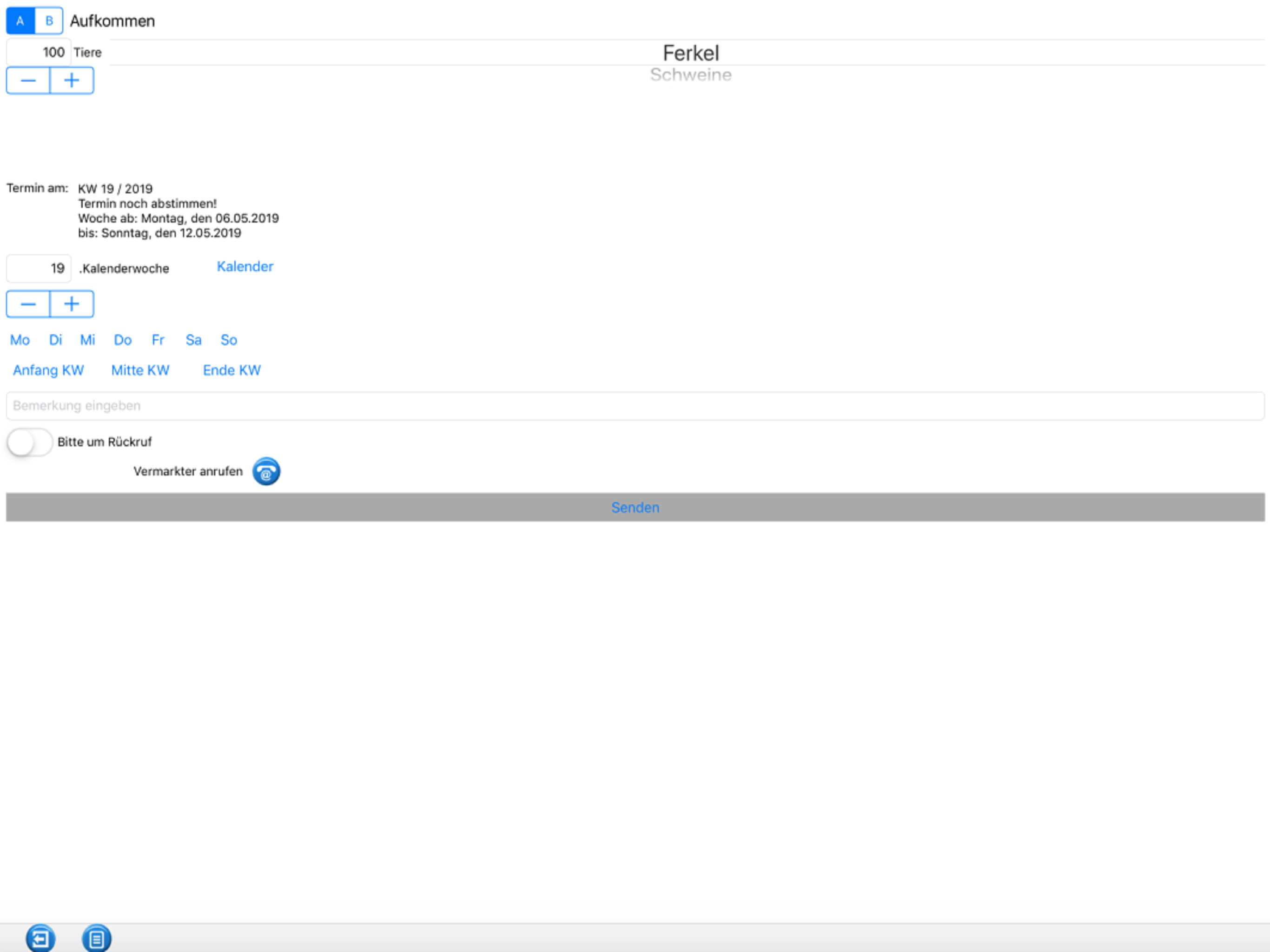1270x952 pixels.
Task: Increase the Tiere count with plus
Action: point(72,80)
